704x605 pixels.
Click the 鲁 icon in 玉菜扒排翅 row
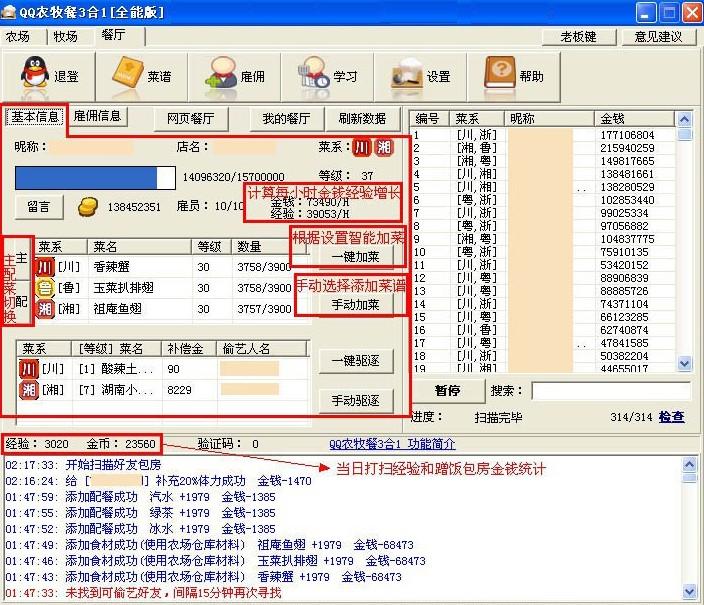click(x=45, y=287)
